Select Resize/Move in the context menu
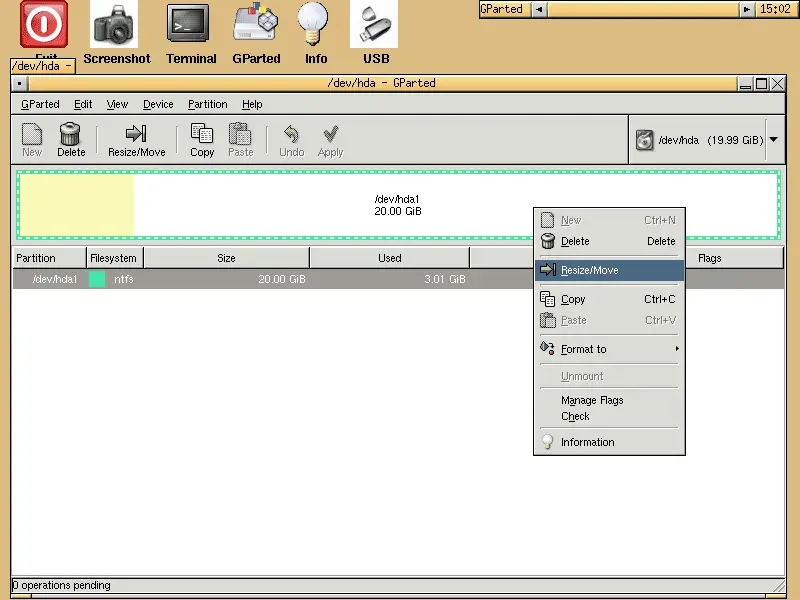 click(x=609, y=270)
